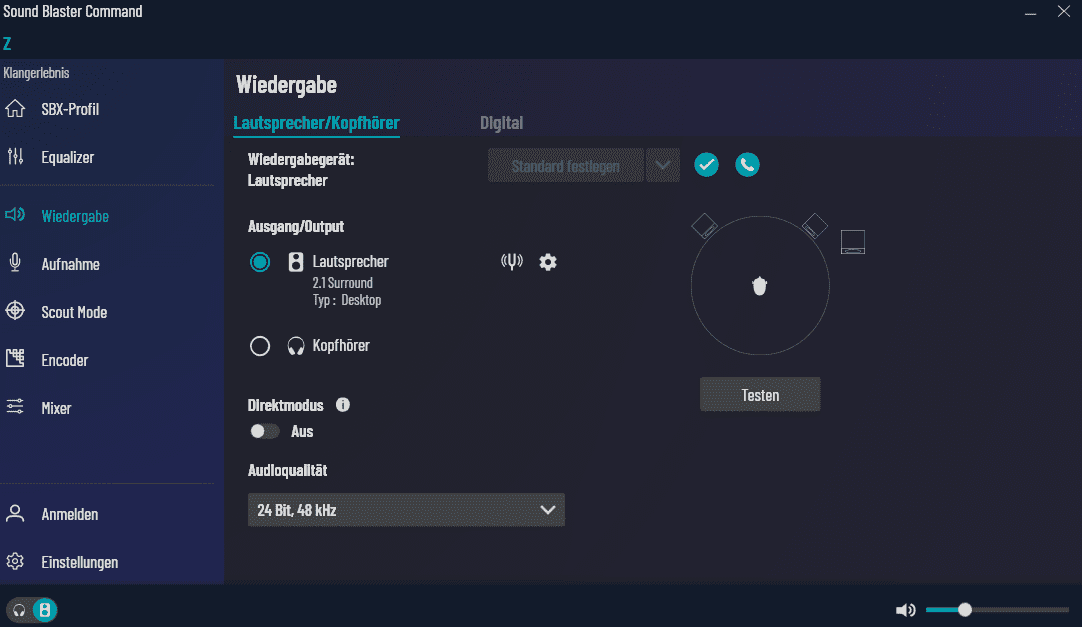Click the Anmelden user icon
The width and height of the screenshot is (1082, 627).
(15, 513)
